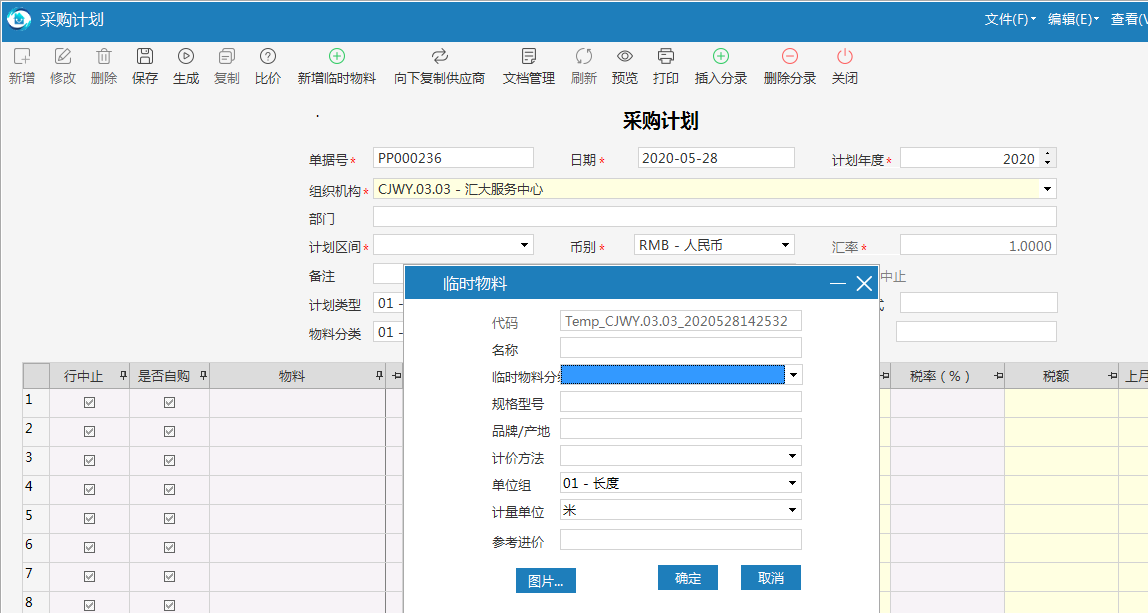Screen dimensions: 1148x613
Task: Toggle 是否自购 checkbox in row 3
Action: coord(169,460)
